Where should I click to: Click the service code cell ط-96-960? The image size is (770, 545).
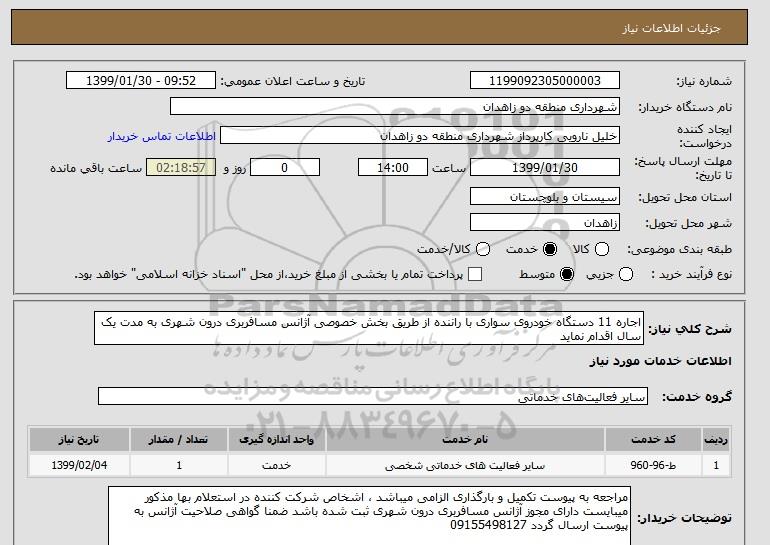tap(653, 465)
